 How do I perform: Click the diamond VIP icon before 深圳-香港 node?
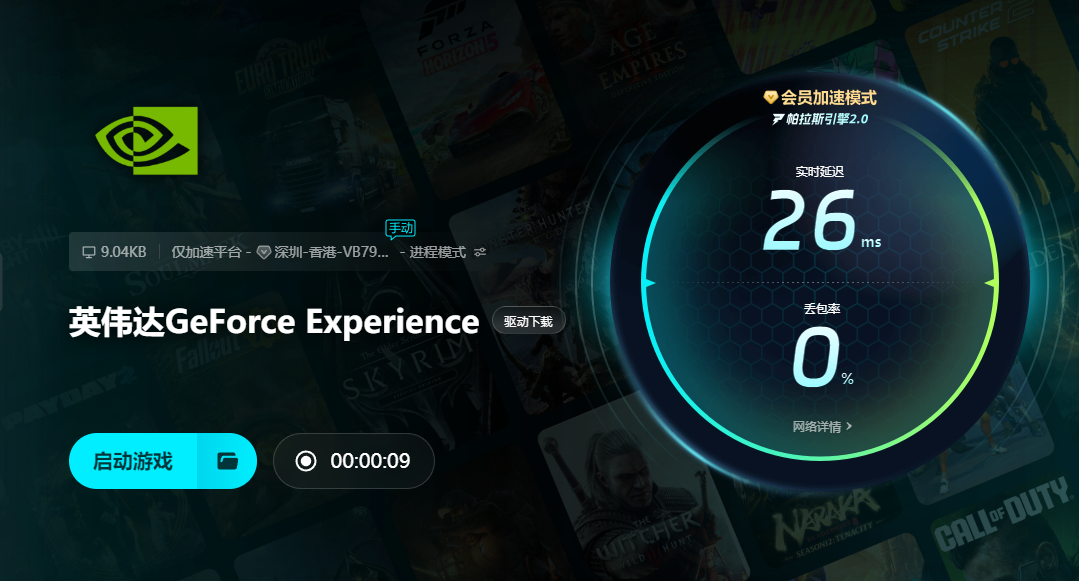(264, 253)
